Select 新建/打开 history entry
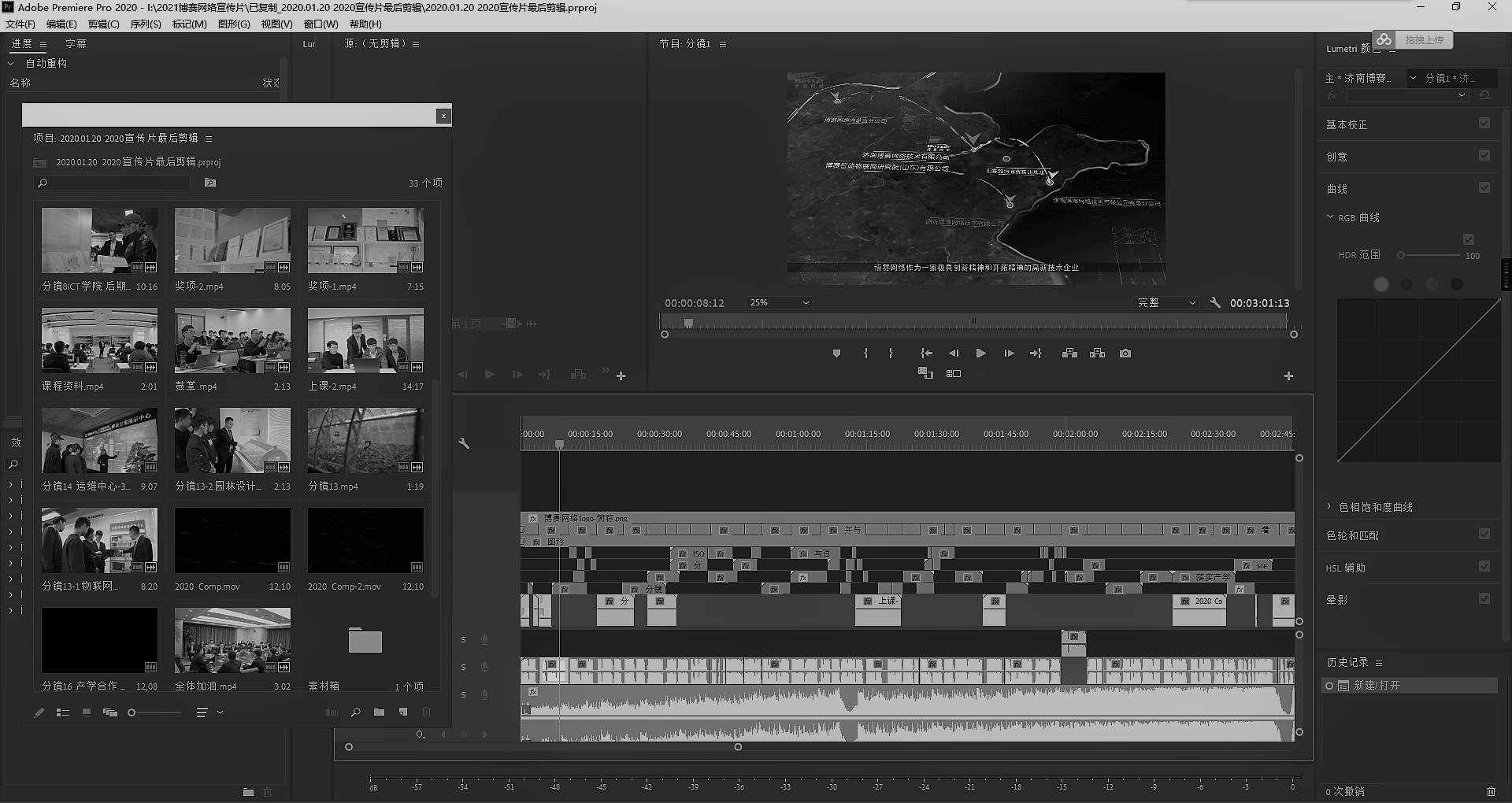This screenshot has width=1512, height=803. click(x=1410, y=686)
